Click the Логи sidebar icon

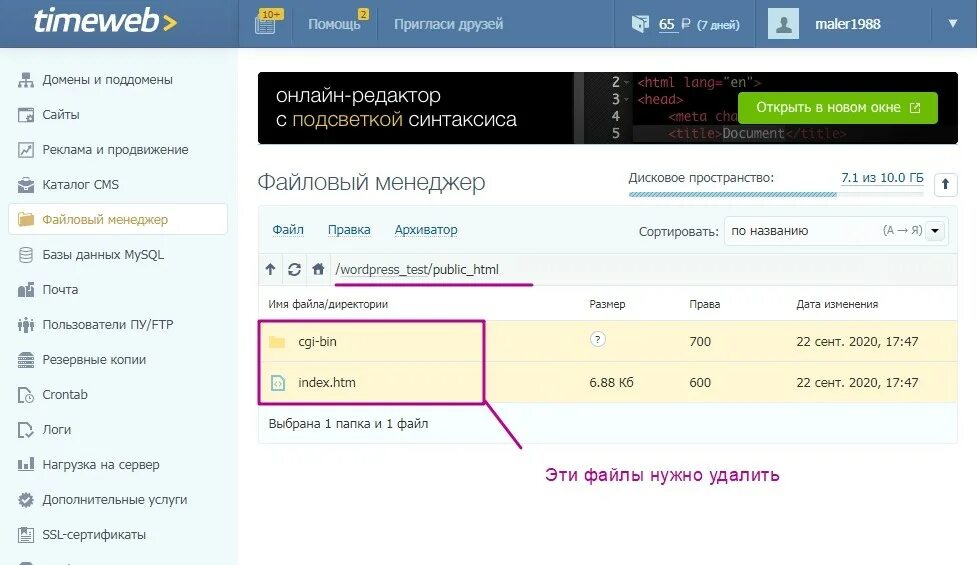coord(26,430)
